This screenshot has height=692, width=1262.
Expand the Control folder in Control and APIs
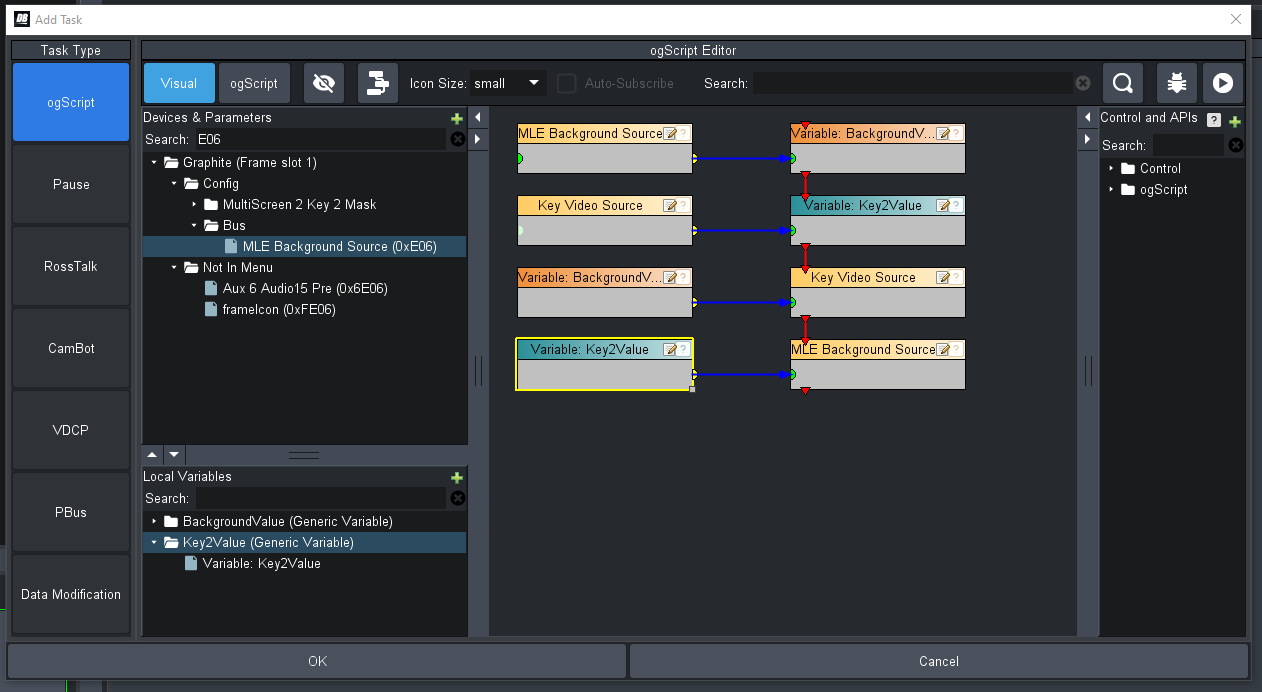1111,169
